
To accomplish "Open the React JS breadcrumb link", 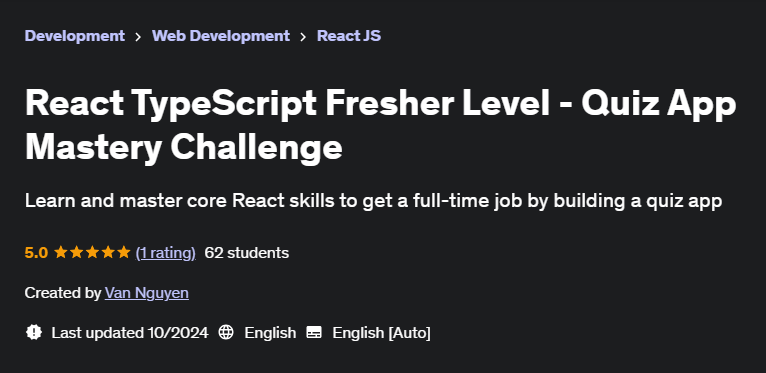I will pos(349,36).
